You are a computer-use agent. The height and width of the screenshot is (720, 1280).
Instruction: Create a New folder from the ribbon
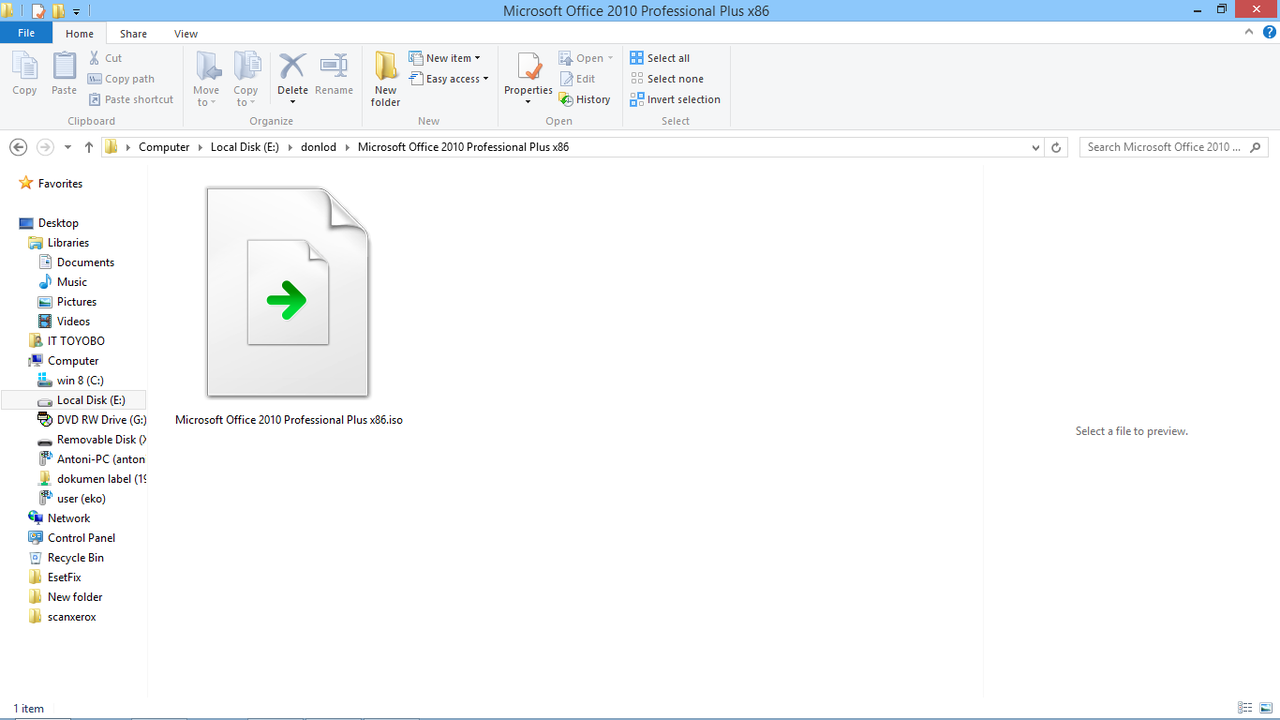(386, 79)
